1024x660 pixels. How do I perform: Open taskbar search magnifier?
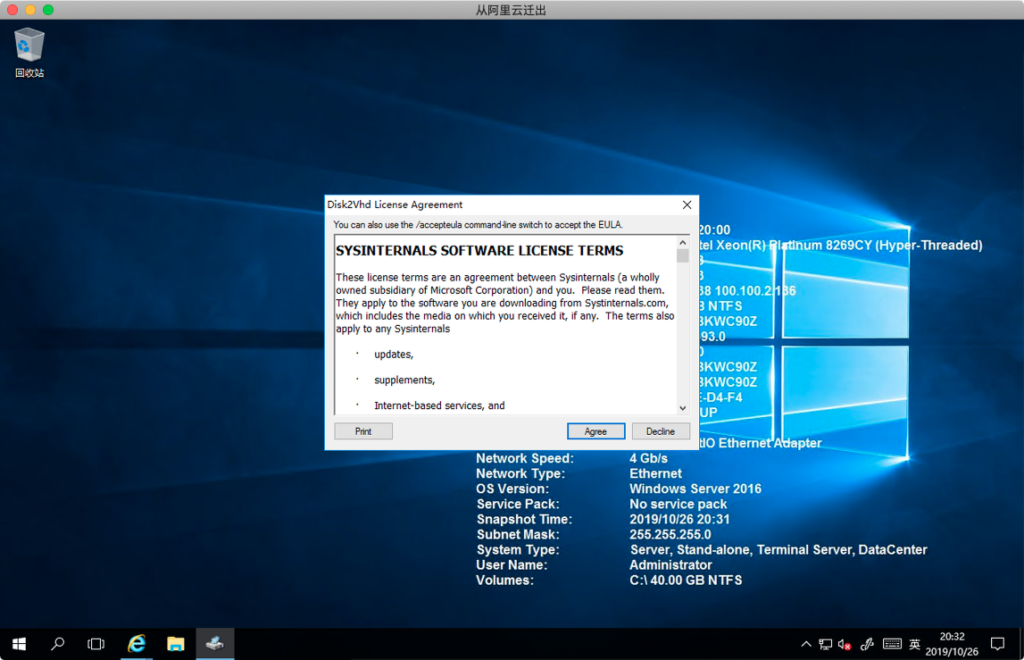(58, 643)
